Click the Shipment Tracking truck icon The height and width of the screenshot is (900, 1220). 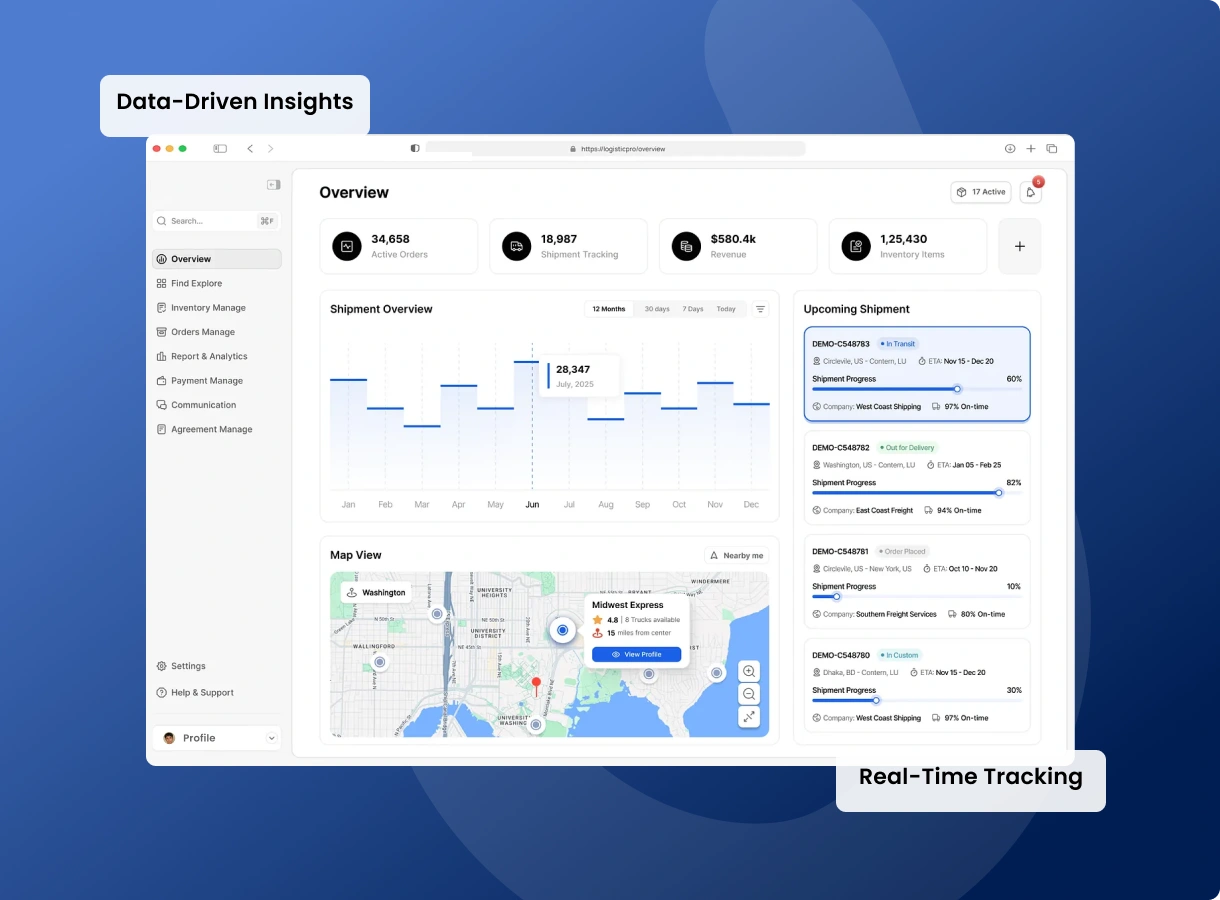click(516, 246)
